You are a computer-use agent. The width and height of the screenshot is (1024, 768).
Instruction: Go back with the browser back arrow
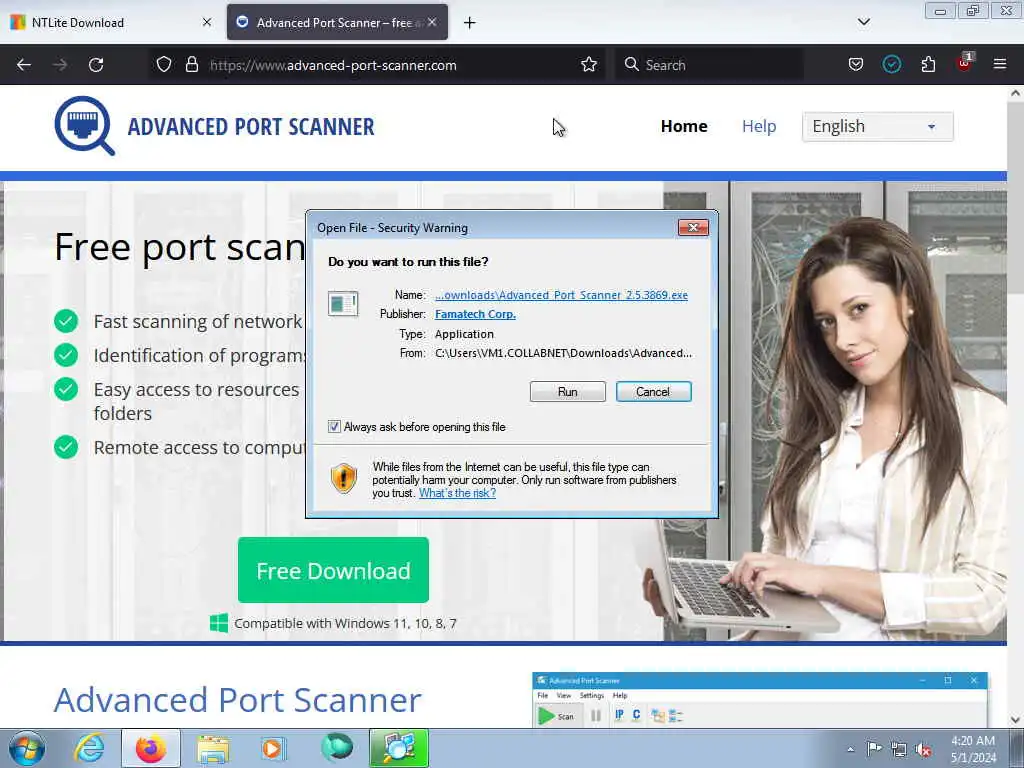[x=24, y=65]
